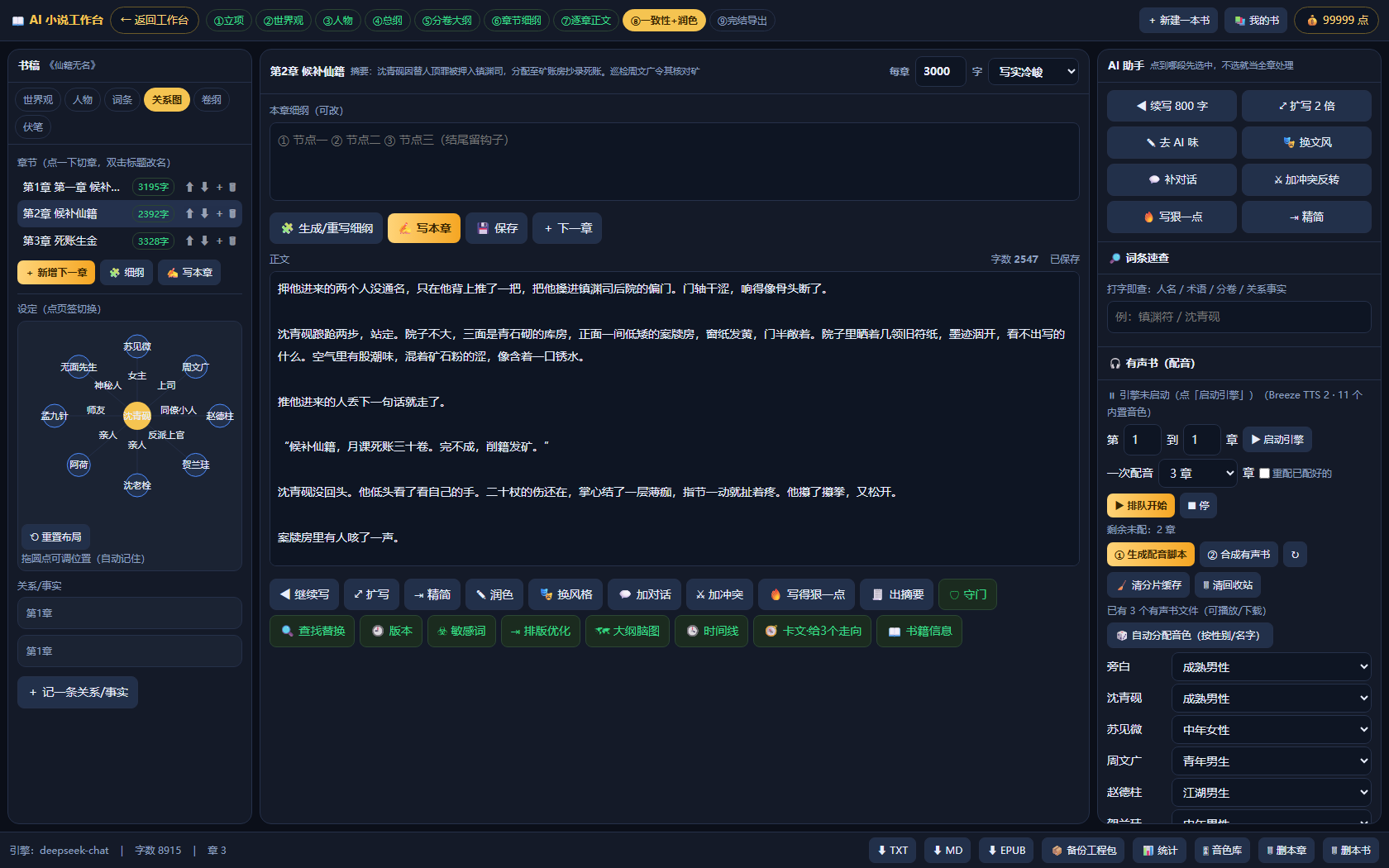
Task: Click the 每章 word count field
Action: (940, 72)
